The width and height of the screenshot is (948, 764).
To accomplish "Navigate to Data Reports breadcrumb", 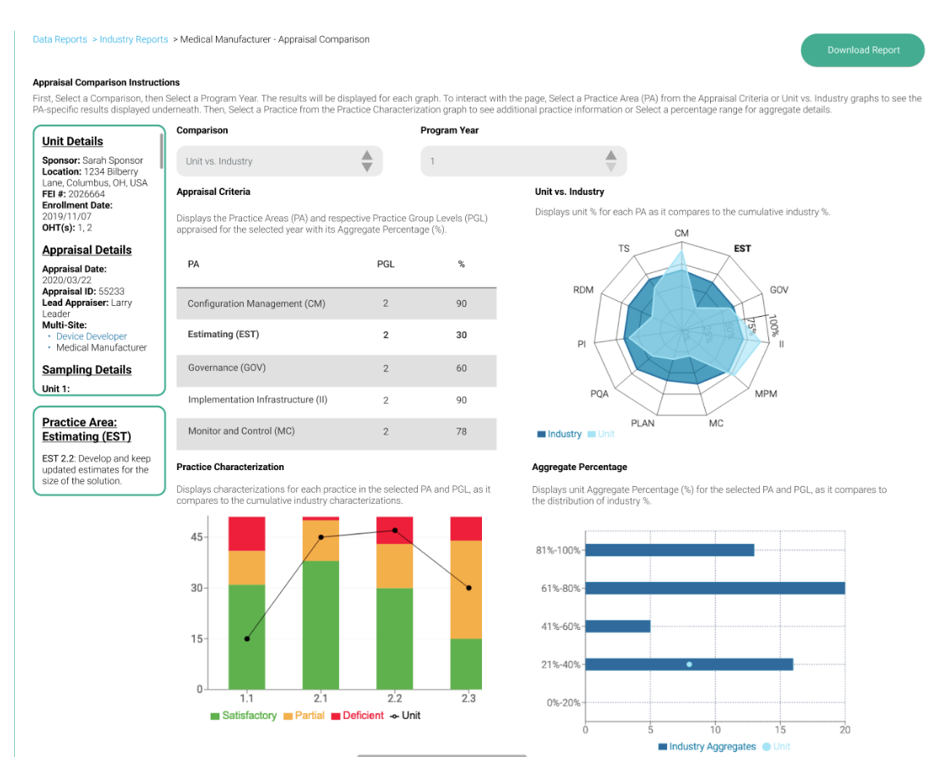I will (59, 38).
